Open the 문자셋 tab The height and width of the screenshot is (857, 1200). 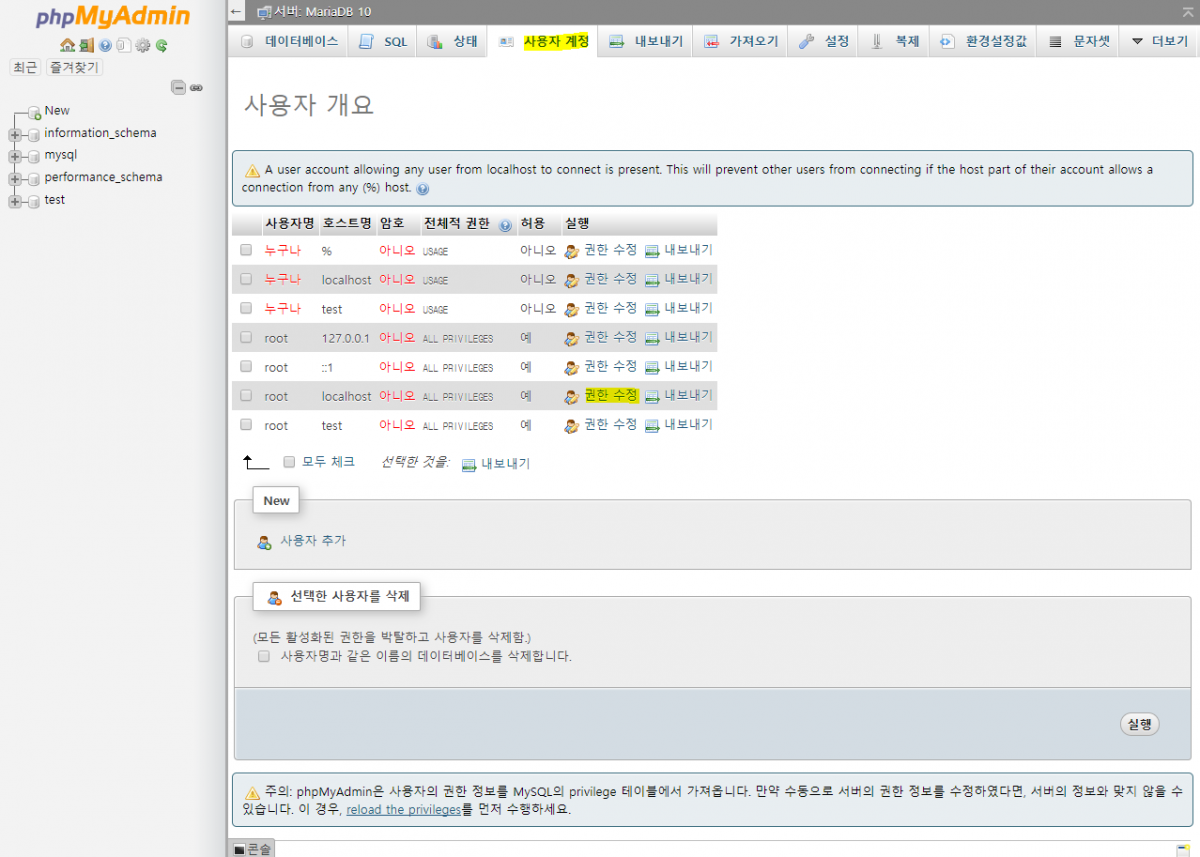click(x=1079, y=41)
